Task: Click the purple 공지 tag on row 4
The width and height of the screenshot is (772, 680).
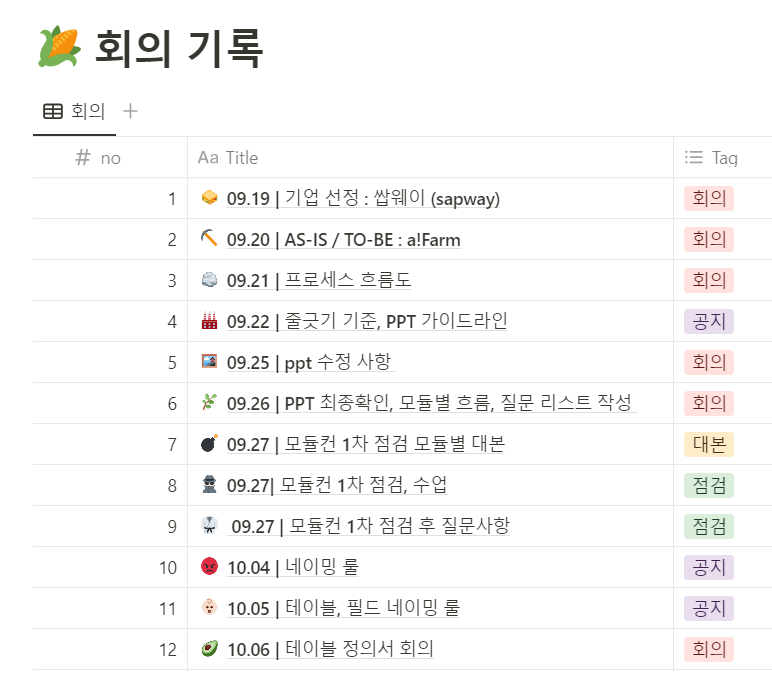Action: coord(709,321)
